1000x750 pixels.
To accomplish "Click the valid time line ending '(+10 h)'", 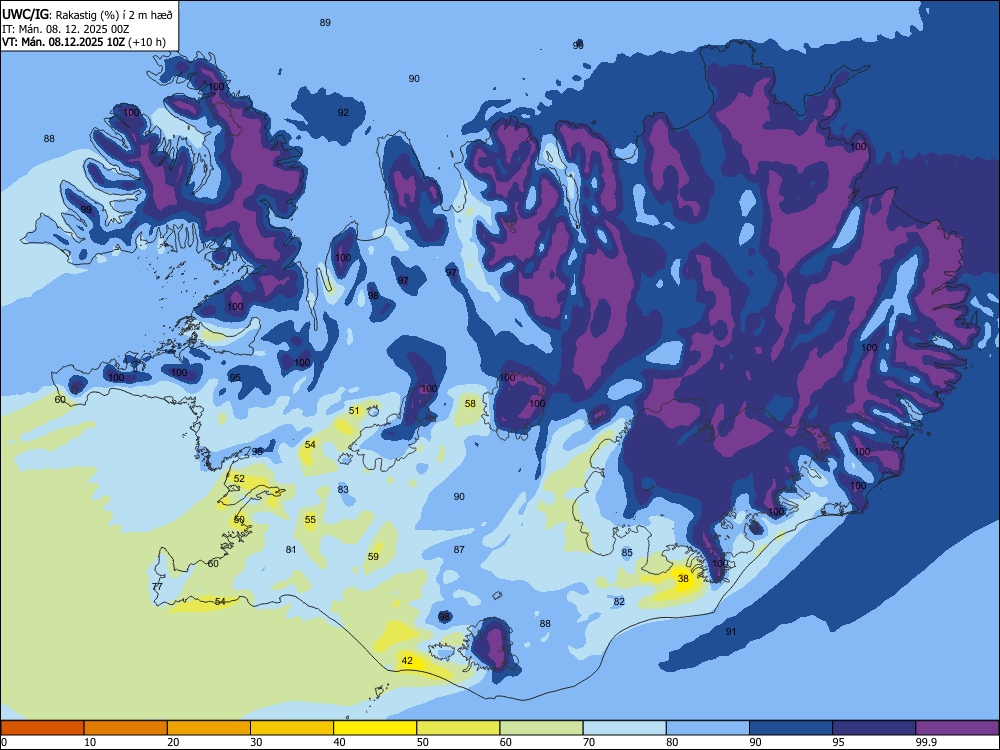I will coord(84,42).
